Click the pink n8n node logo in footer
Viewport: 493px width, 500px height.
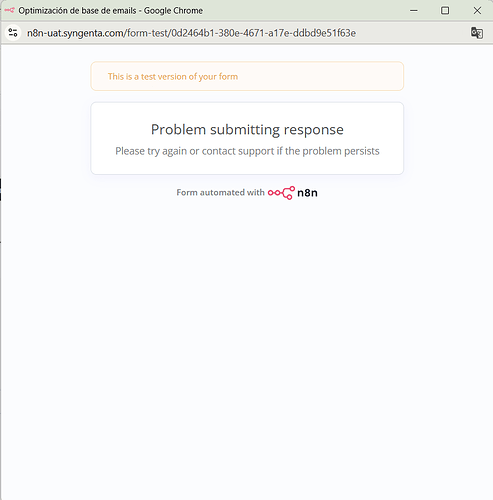coord(281,193)
